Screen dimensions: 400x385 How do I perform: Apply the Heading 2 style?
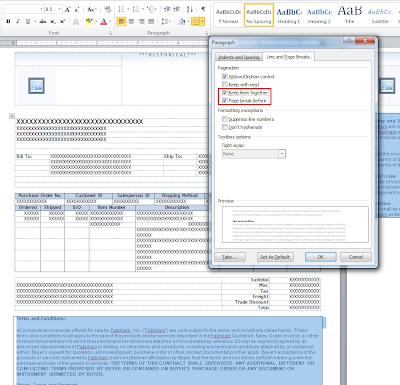click(x=319, y=15)
